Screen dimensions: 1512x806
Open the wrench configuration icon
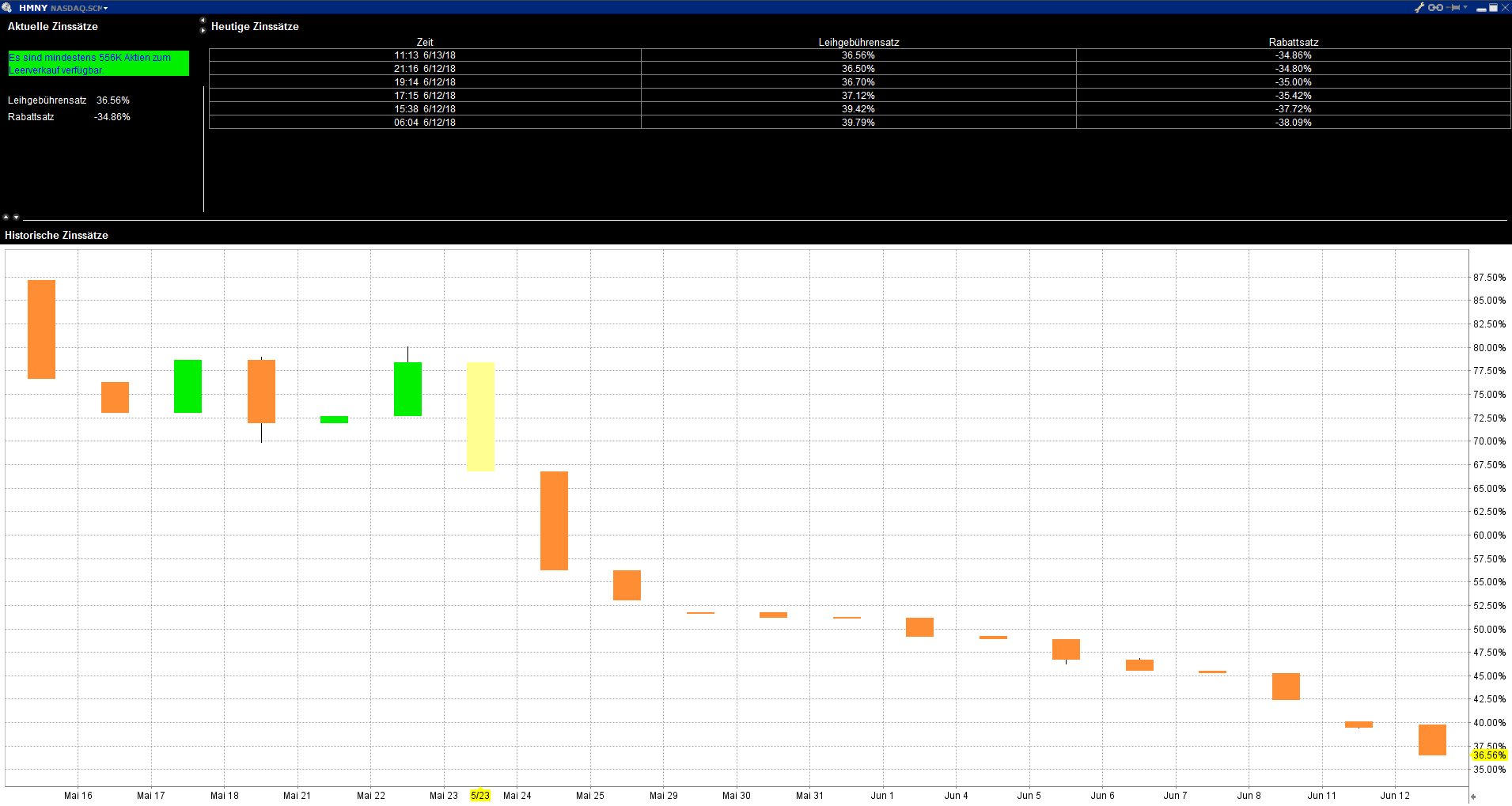pos(1419,7)
